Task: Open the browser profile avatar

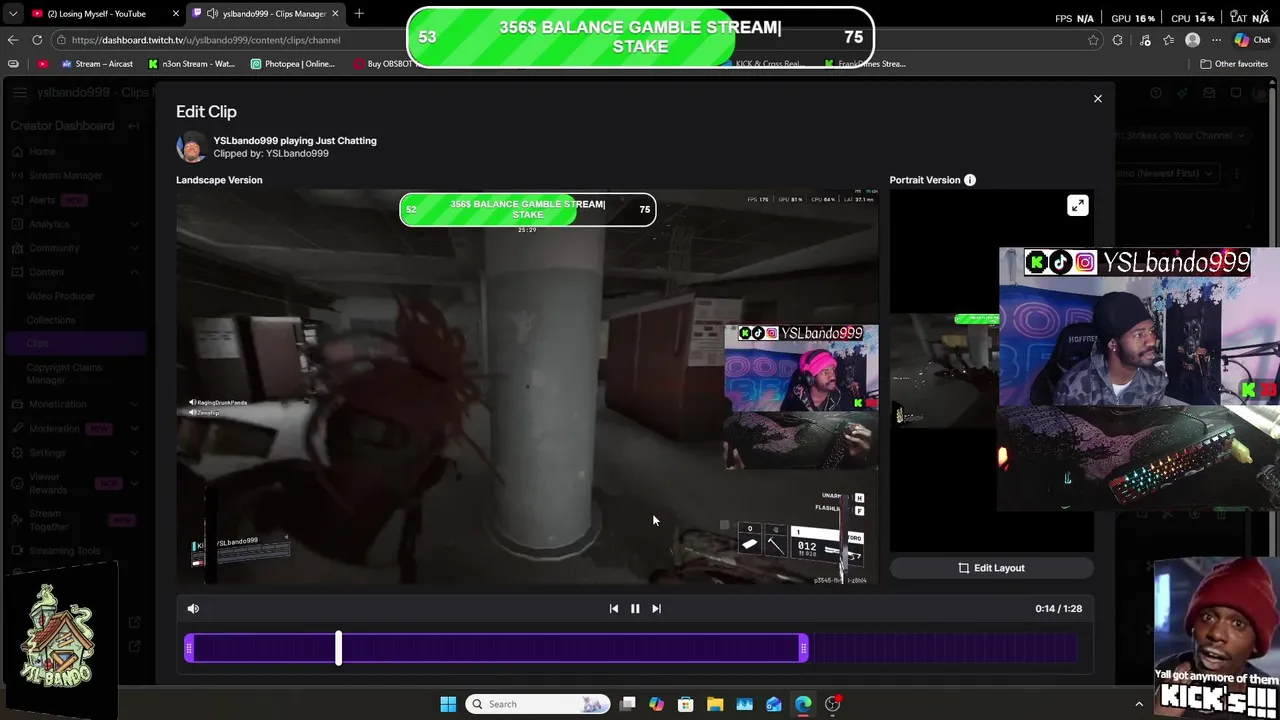Action: (x=1192, y=40)
